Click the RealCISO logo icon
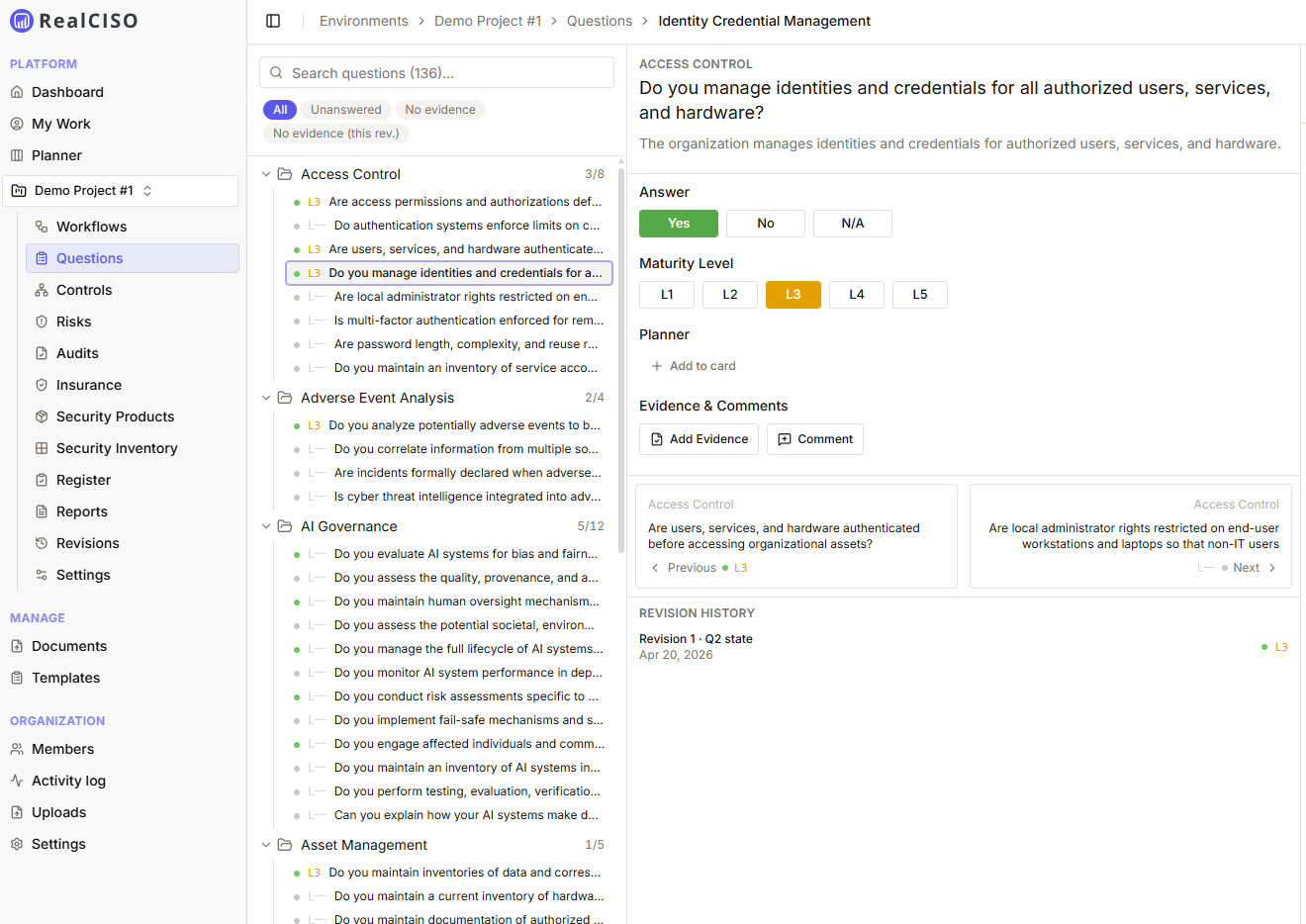Viewport: 1306px width, 924px height. point(21,21)
